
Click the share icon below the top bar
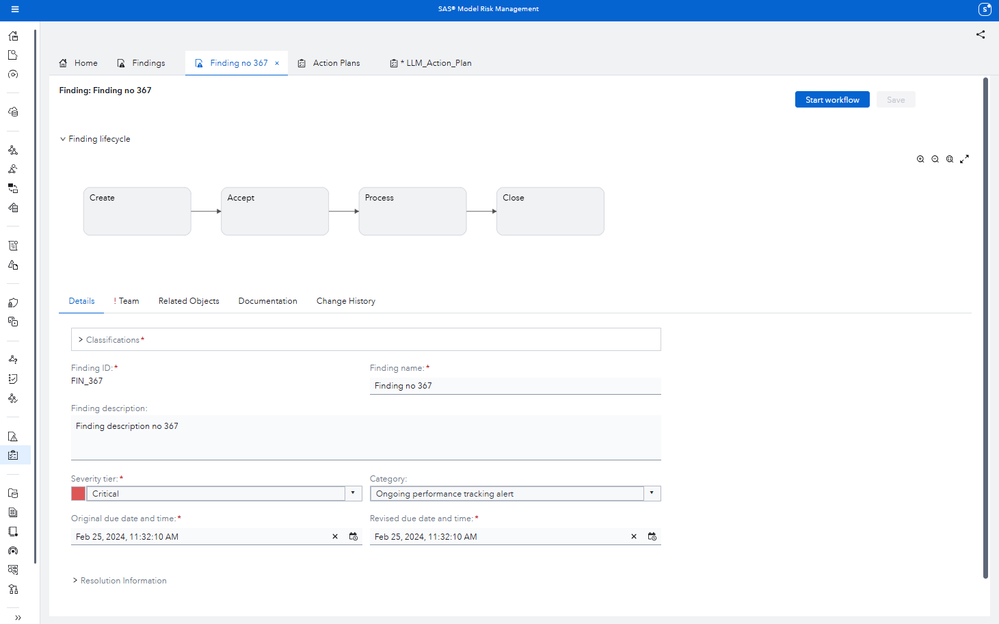[980, 34]
